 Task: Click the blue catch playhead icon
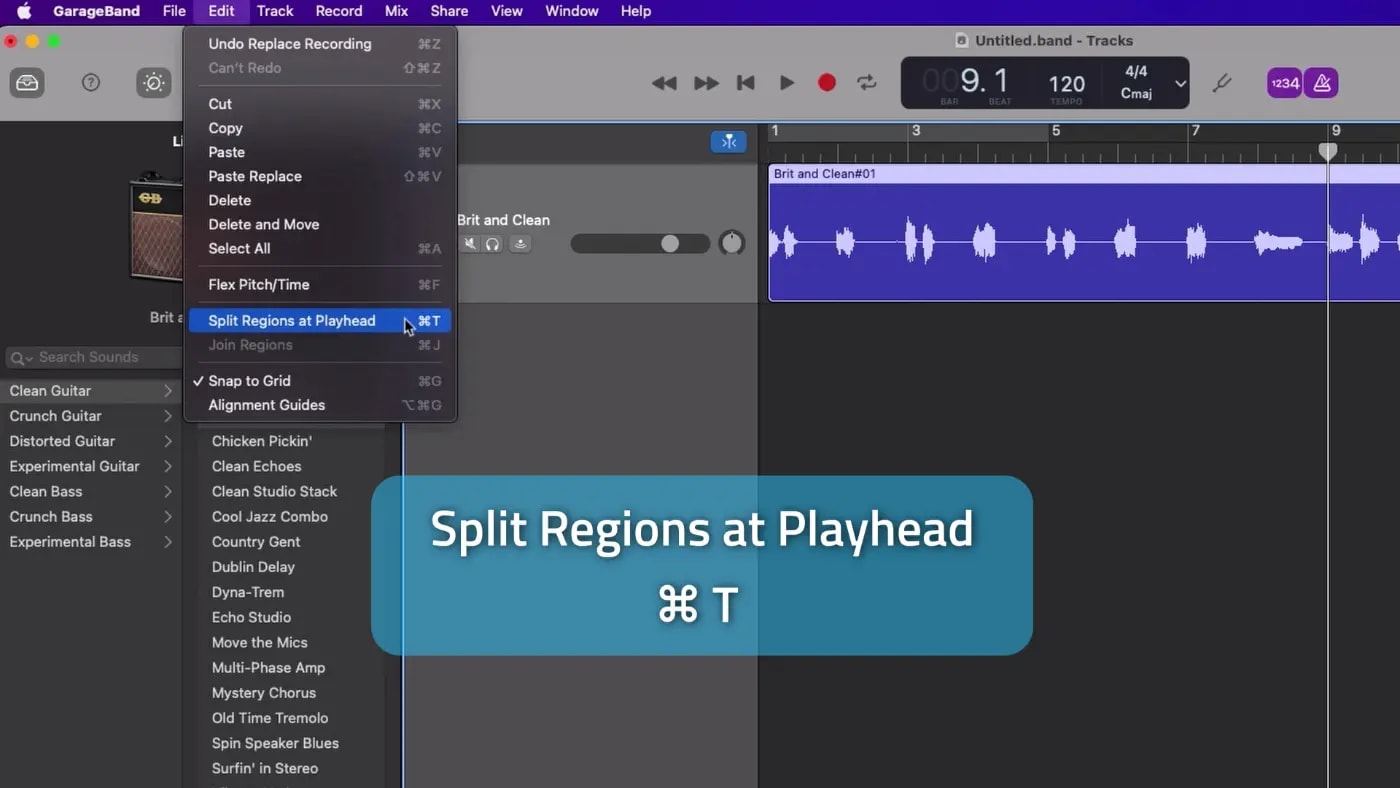click(728, 141)
